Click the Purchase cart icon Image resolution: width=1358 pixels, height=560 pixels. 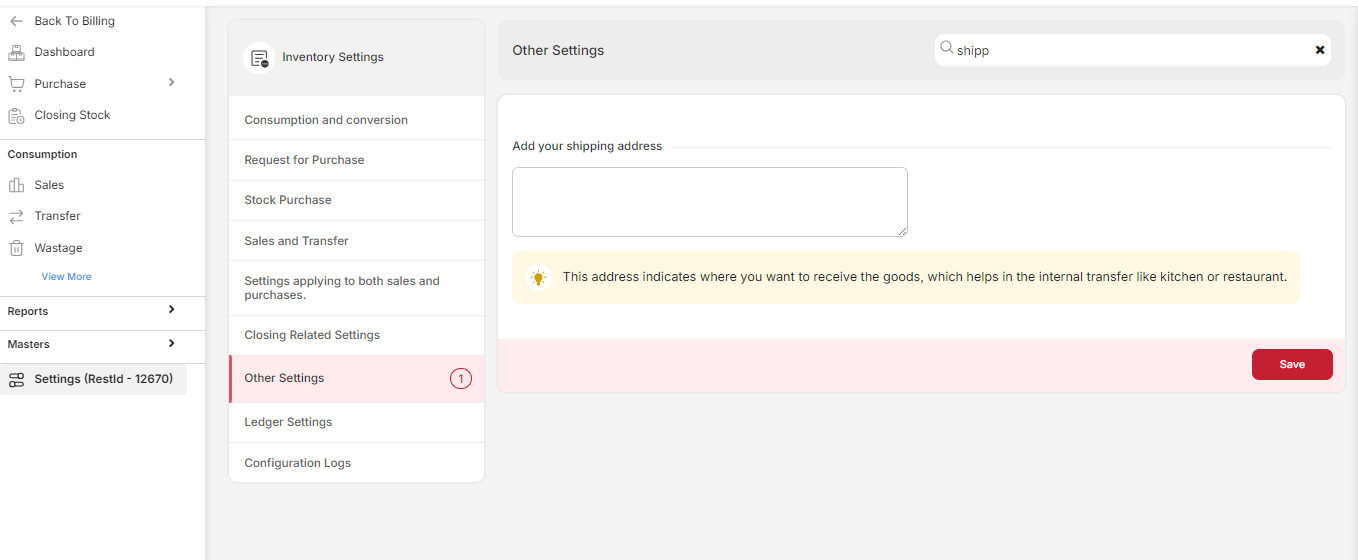tap(16, 84)
